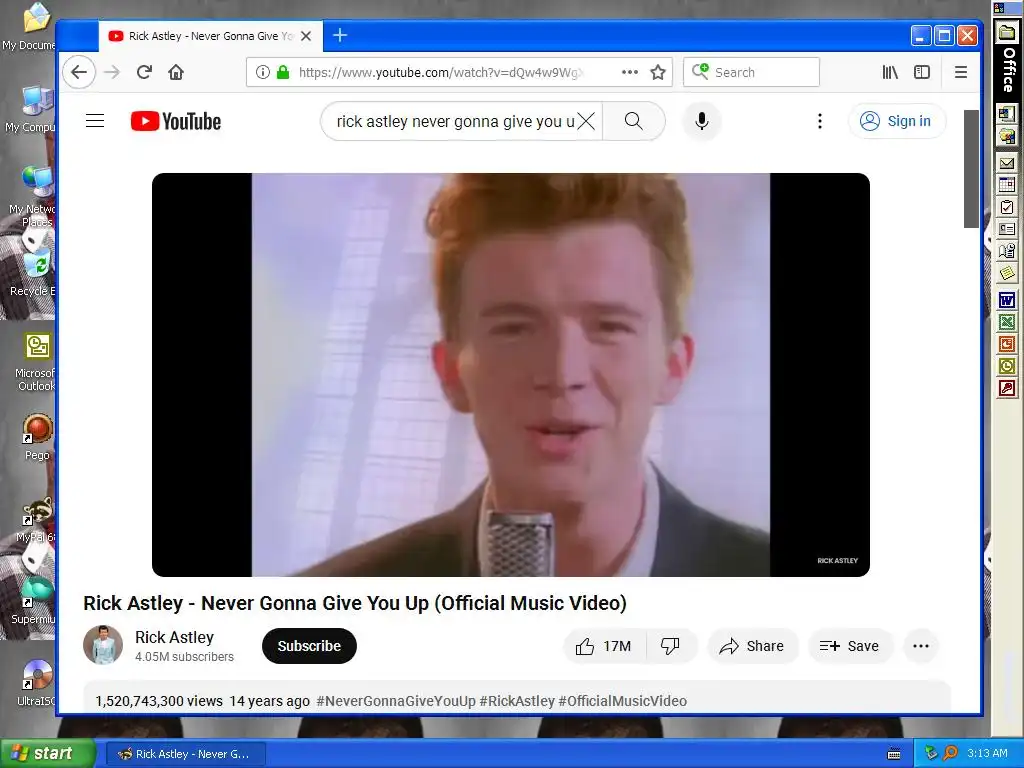Share the video
This screenshot has width=1024, height=768.
click(x=752, y=646)
